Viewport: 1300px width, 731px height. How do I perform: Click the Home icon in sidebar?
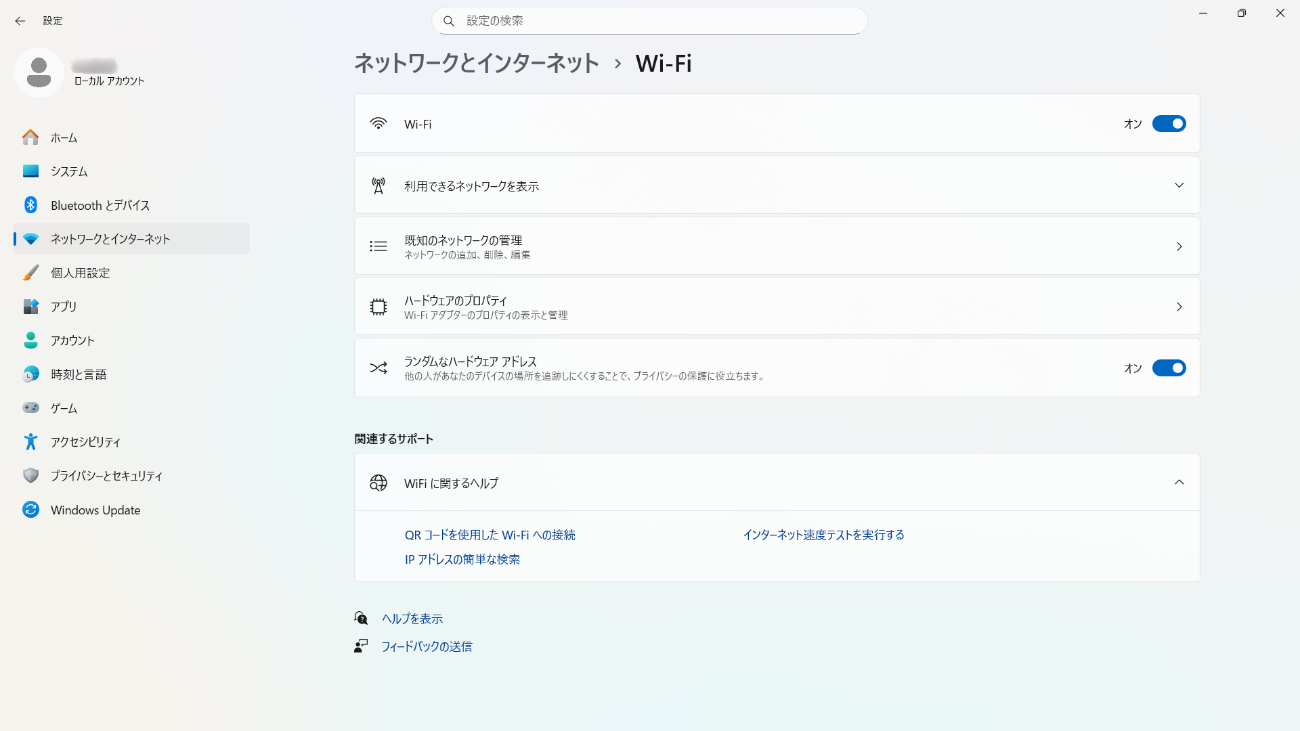(x=31, y=138)
